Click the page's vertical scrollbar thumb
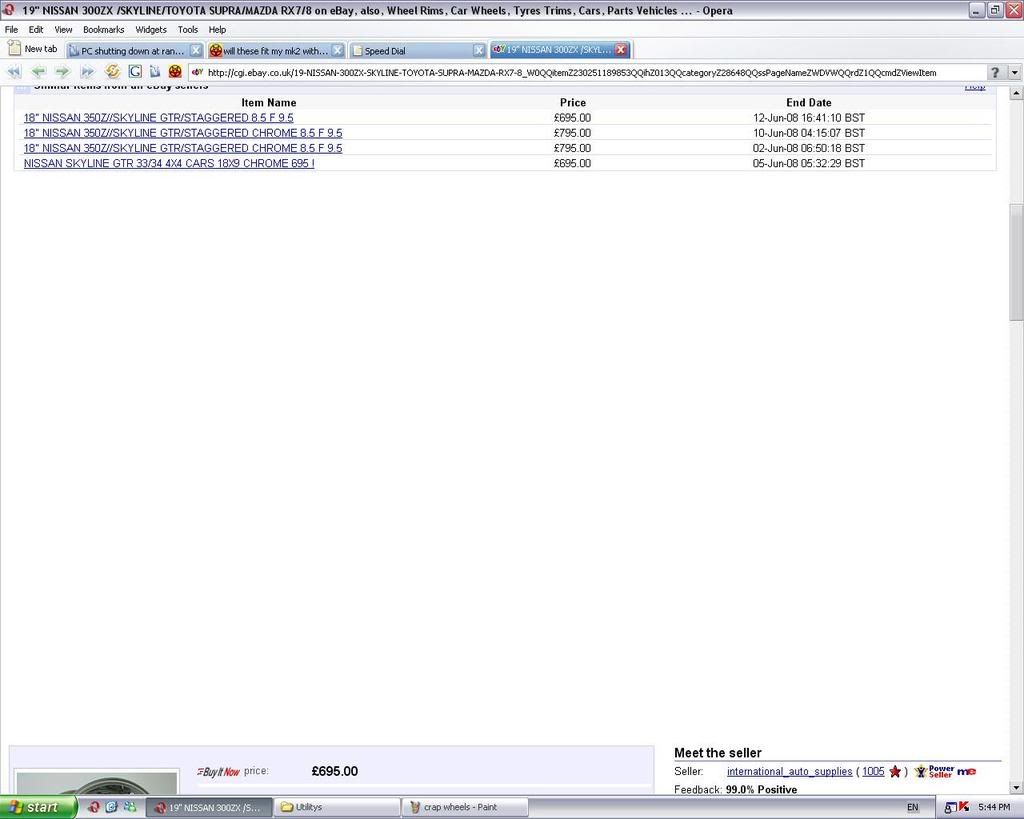 1016,262
